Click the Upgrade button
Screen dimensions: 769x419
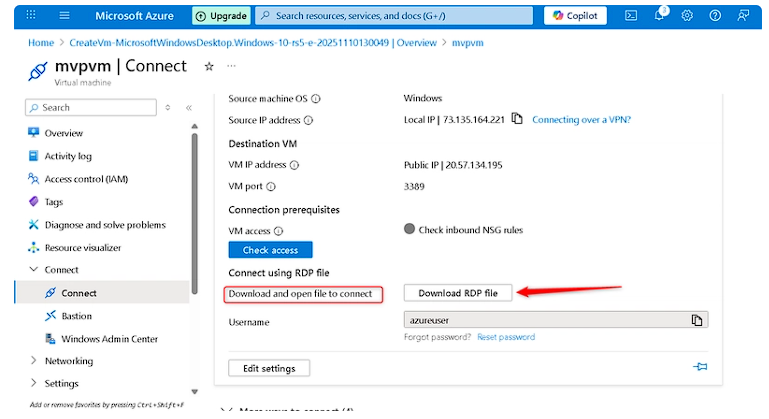[220, 16]
